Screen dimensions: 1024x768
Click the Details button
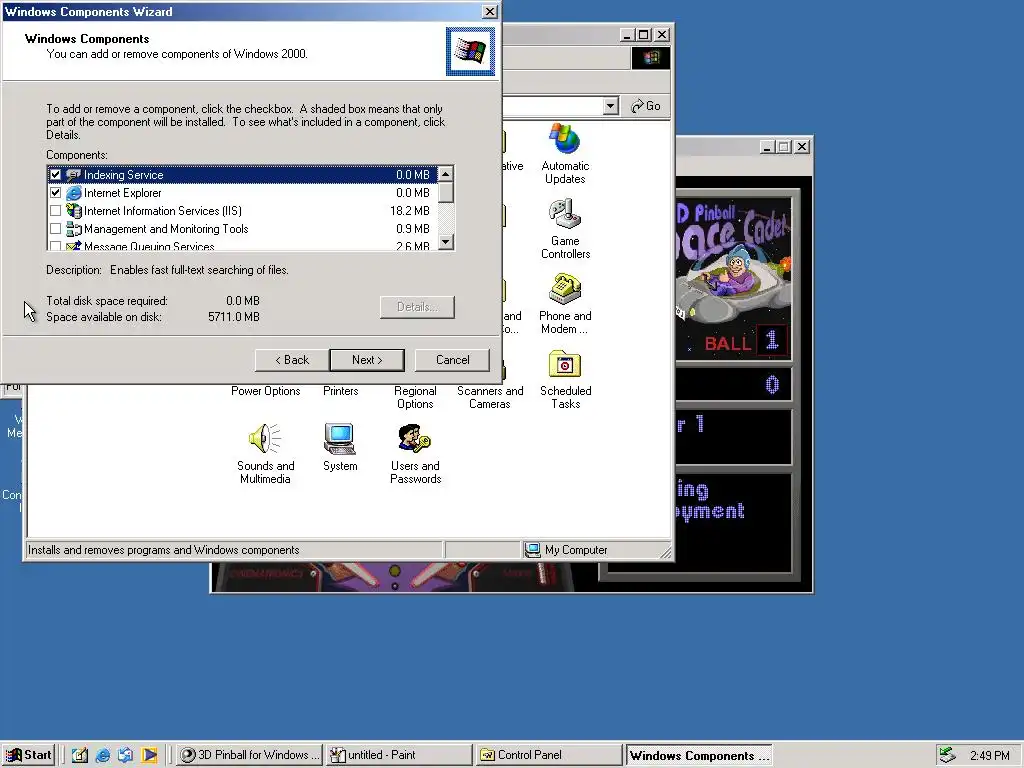(x=417, y=307)
